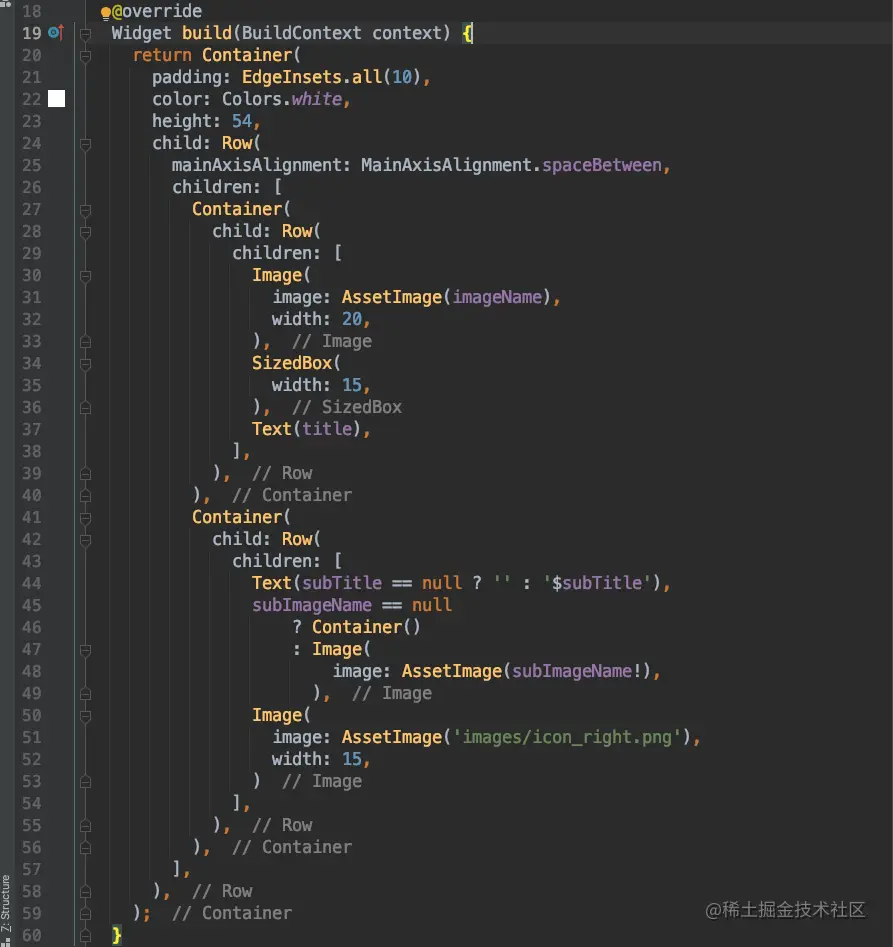Click the highlighted opening brace on line 19
893x947 pixels.
[x=467, y=33]
